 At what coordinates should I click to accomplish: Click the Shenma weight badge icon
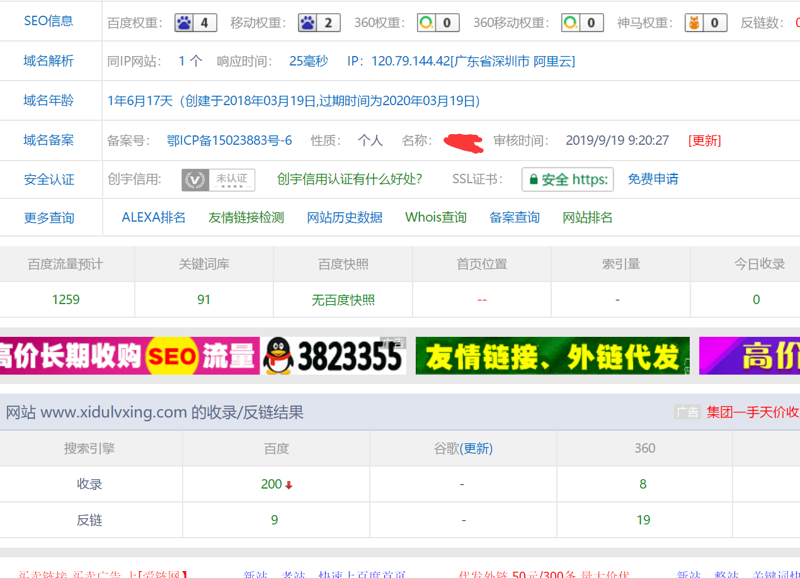point(706,22)
